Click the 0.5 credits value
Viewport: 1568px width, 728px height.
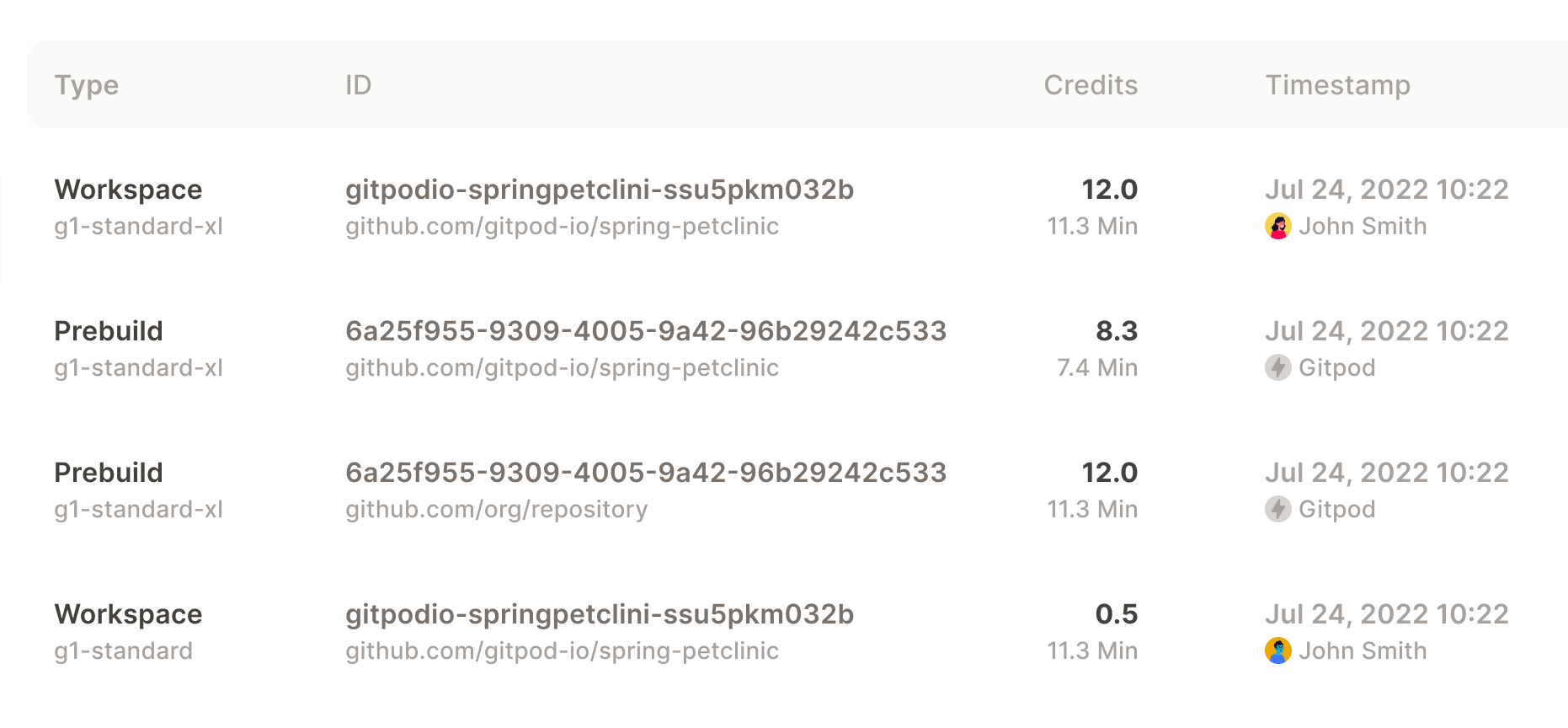tap(1117, 614)
